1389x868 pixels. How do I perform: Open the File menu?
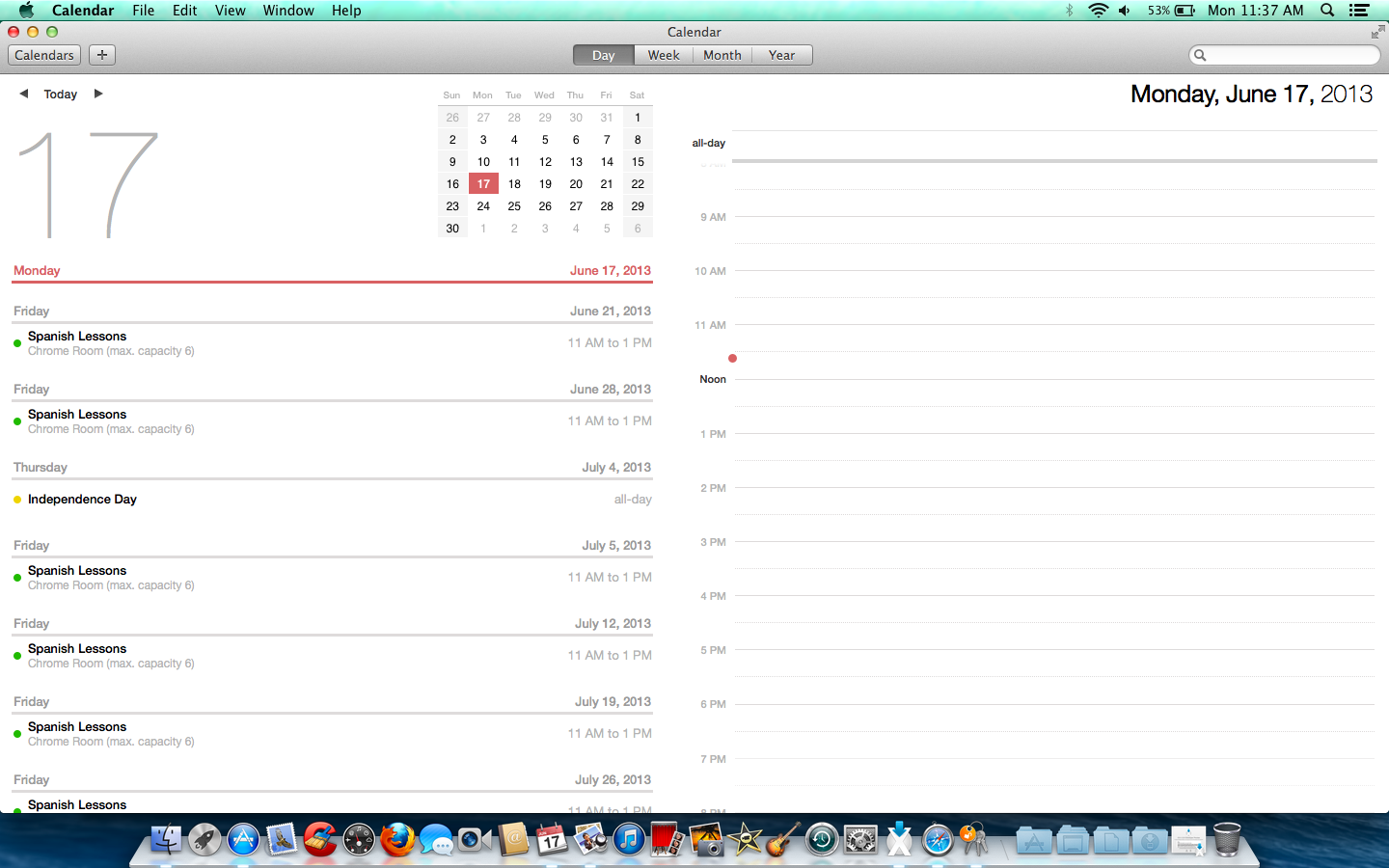[143, 11]
